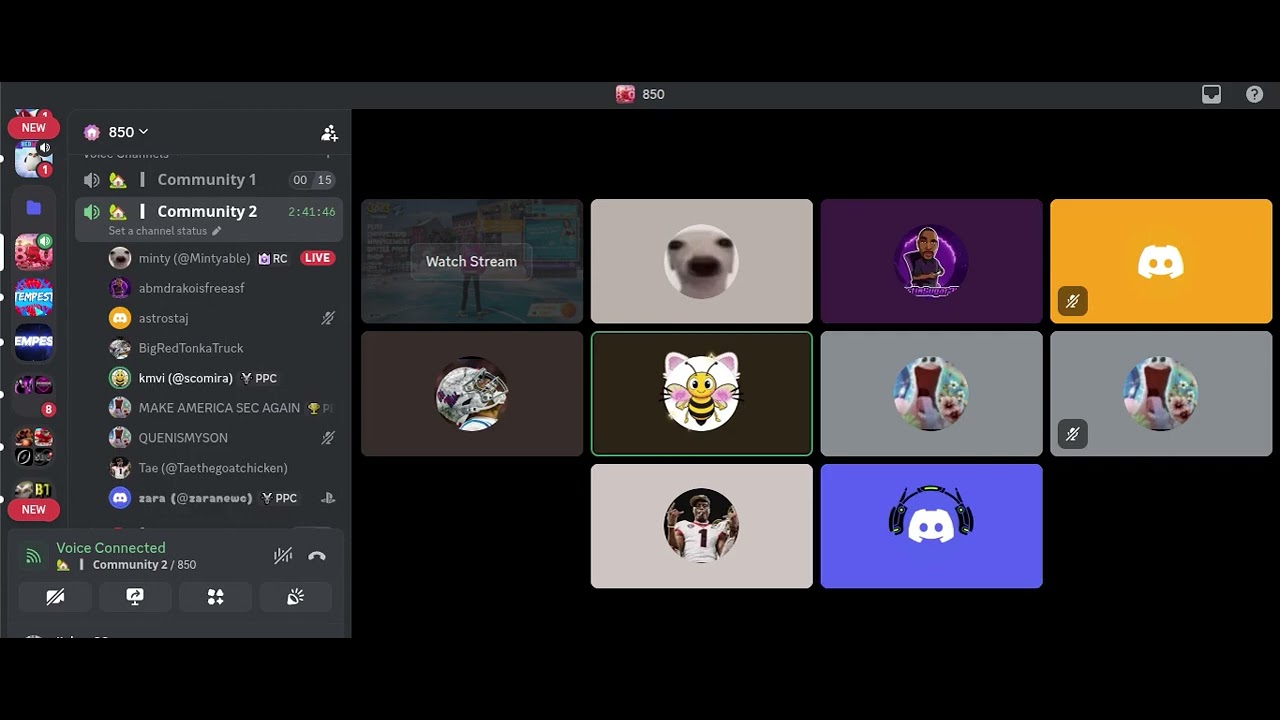The height and width of the screenshot is (720, 1280).
Task: Focus the unmuted screaming-face avatar tile
Action: click(x=931, y=393)
